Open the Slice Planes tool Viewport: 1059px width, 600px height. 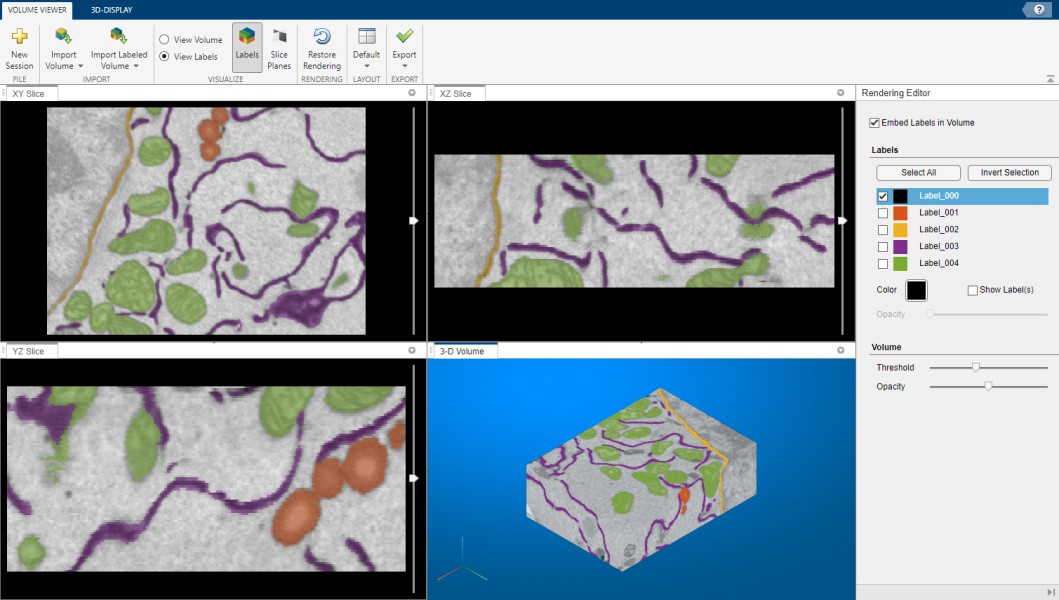pos(279,47)
